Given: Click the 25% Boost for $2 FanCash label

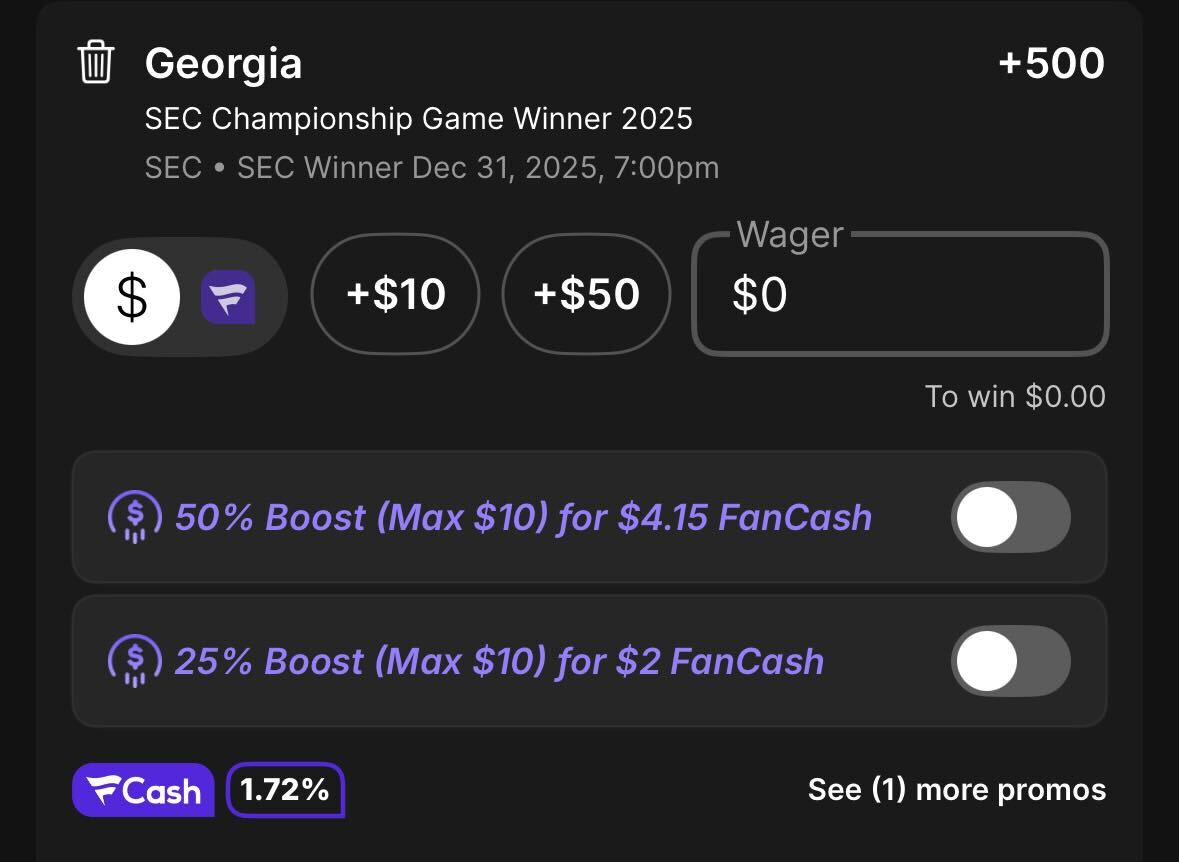Looking at the screenshot, I should pos(499,662).
